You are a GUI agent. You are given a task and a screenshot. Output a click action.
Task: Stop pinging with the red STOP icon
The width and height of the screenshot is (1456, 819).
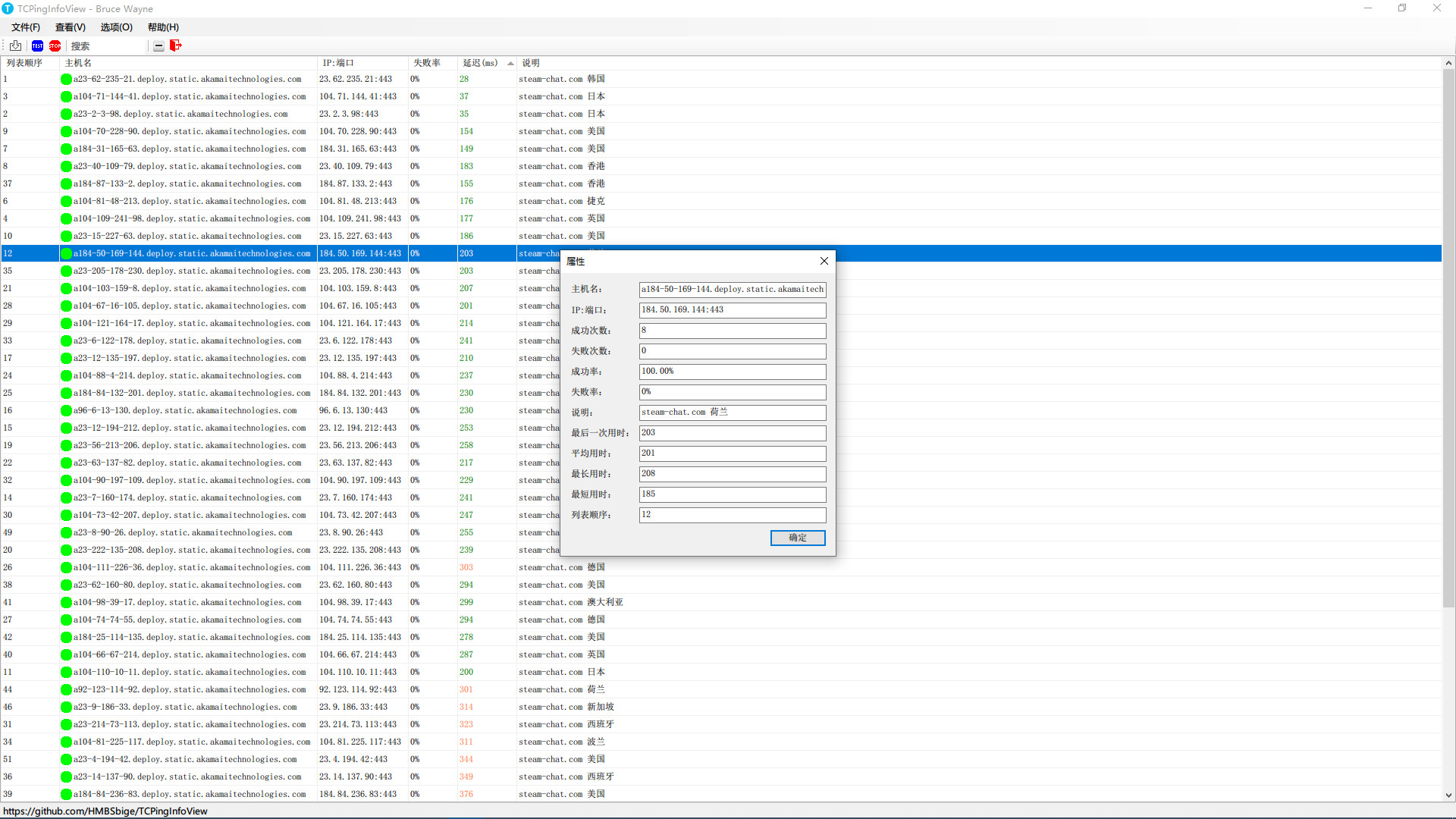[x=55, y=45]
